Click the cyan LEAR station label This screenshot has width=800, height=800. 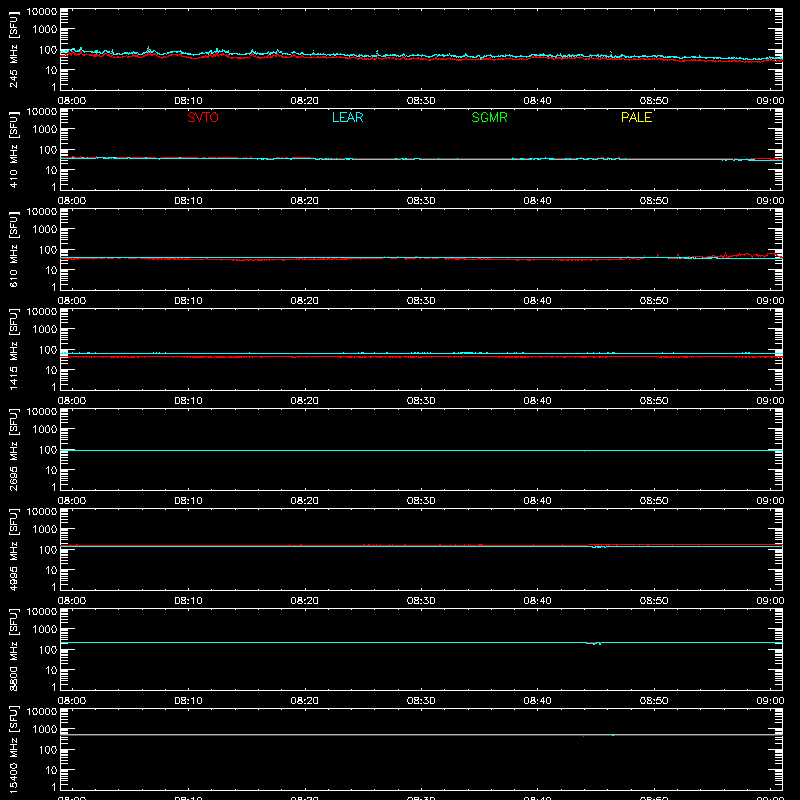[347, 117]
